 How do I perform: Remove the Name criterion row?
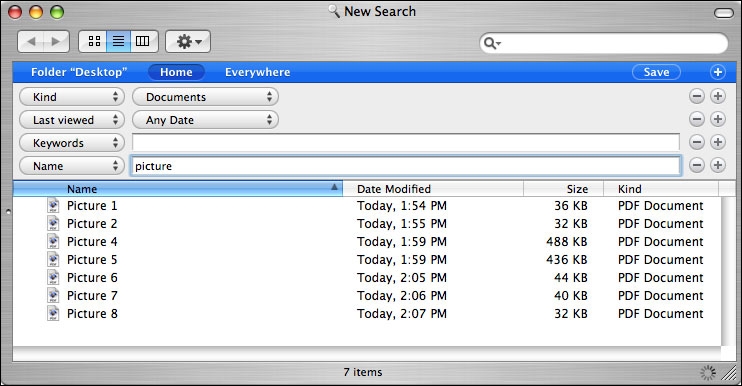point(697,165)
